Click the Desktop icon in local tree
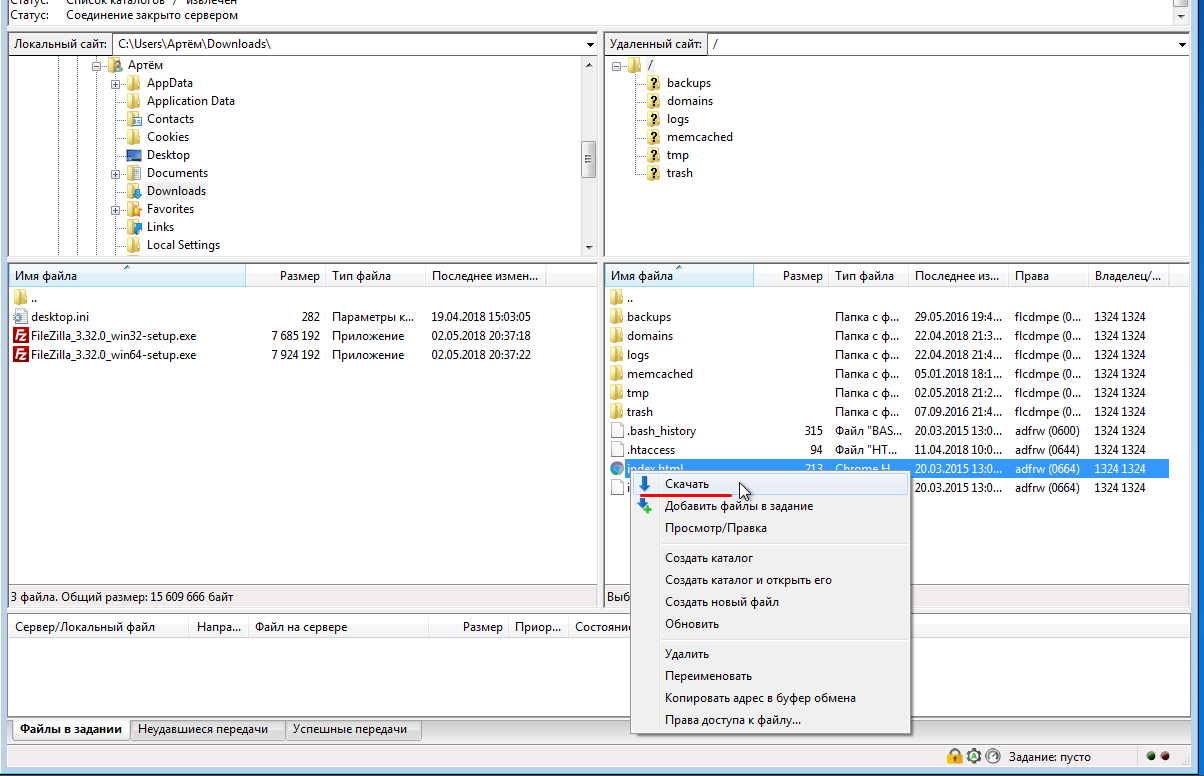This screenshot has width=1204, height=776. pos(131,155)
